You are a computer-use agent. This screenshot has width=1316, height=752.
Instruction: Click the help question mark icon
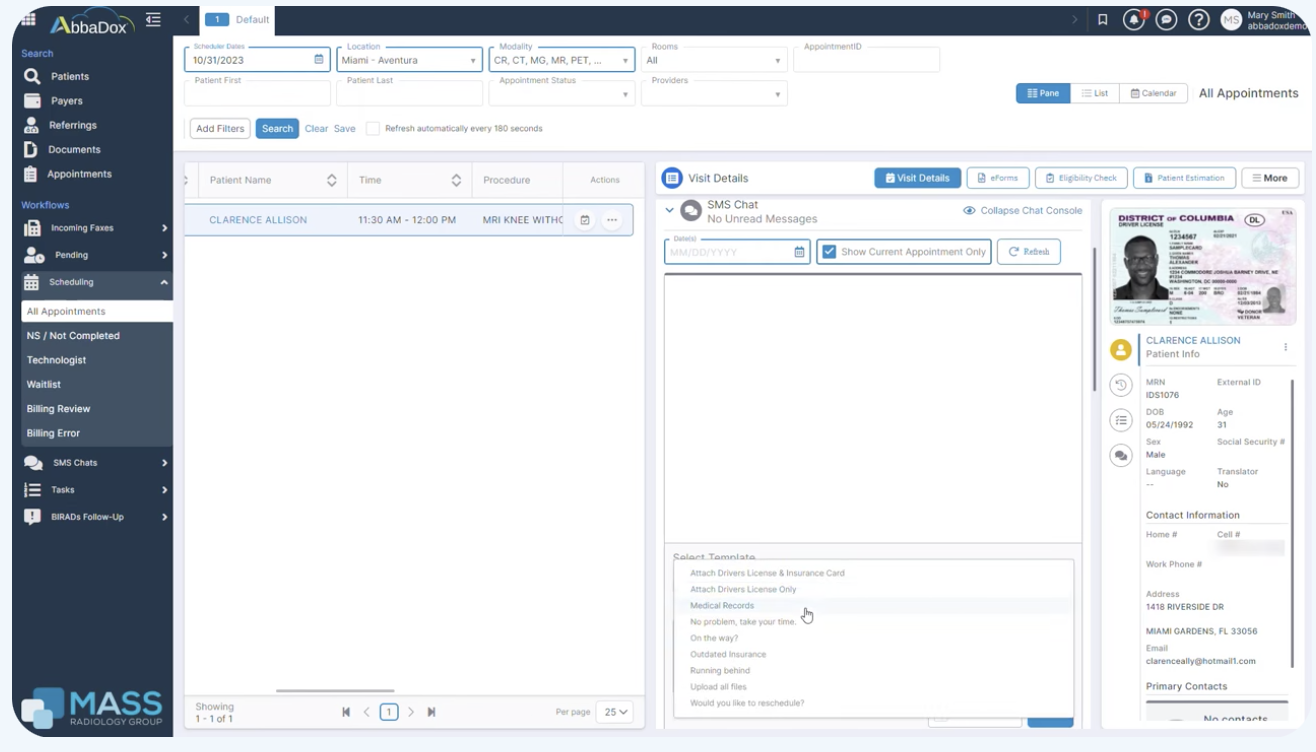pyautogui.click(x=1198, y=20)
